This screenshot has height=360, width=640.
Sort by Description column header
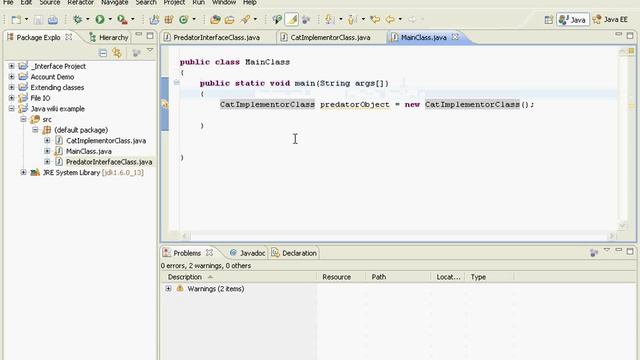239,277
